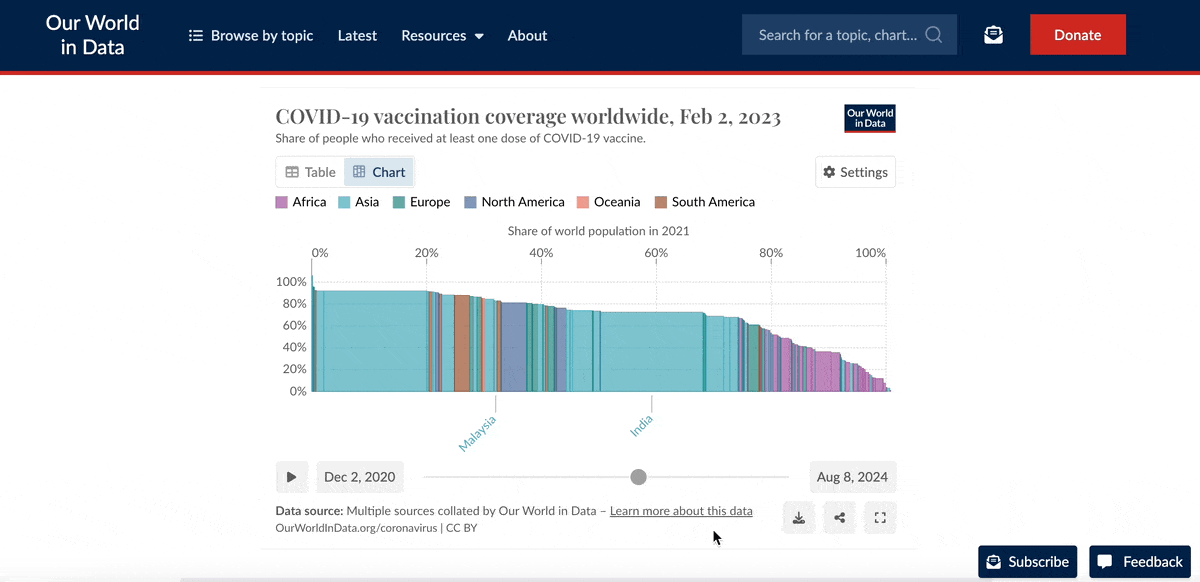Open the chart download options
This screenshot has height=582, width=1200.
pos(798,517)
